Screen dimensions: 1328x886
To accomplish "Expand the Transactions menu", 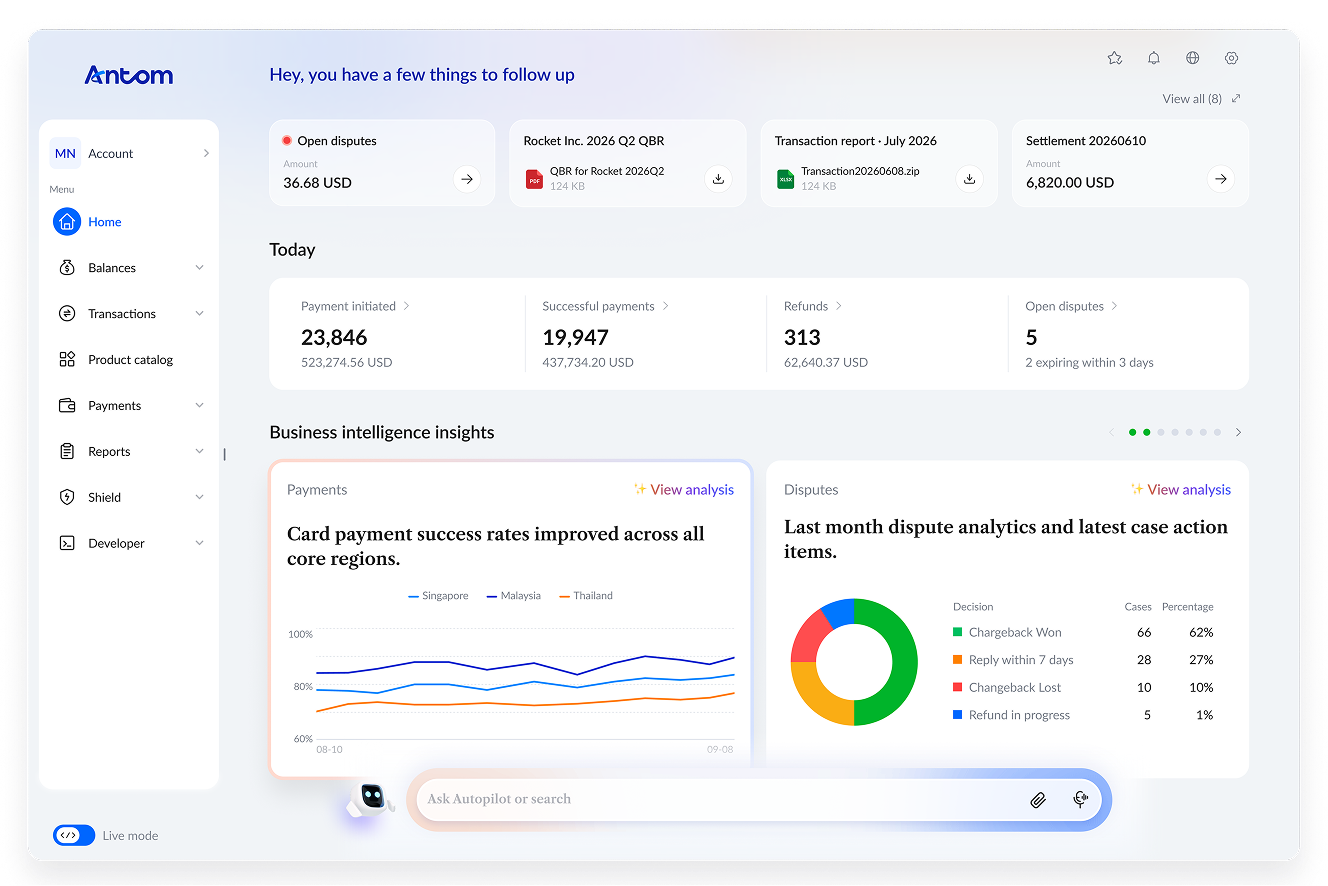I will [199, 314].
